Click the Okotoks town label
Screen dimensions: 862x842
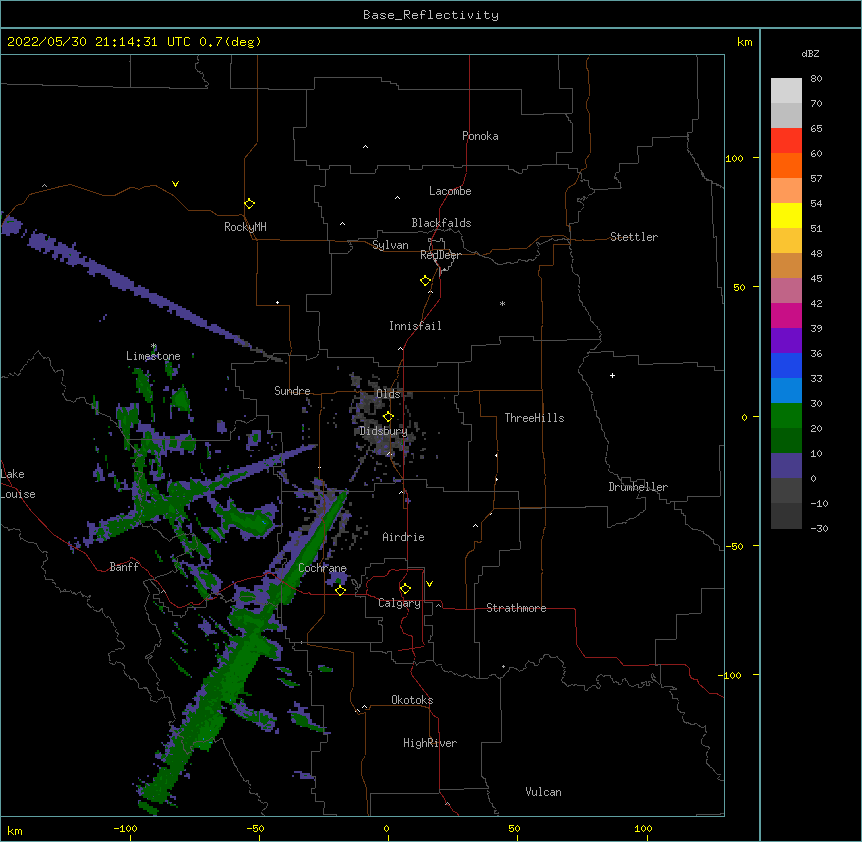click(x=412, y=700)
